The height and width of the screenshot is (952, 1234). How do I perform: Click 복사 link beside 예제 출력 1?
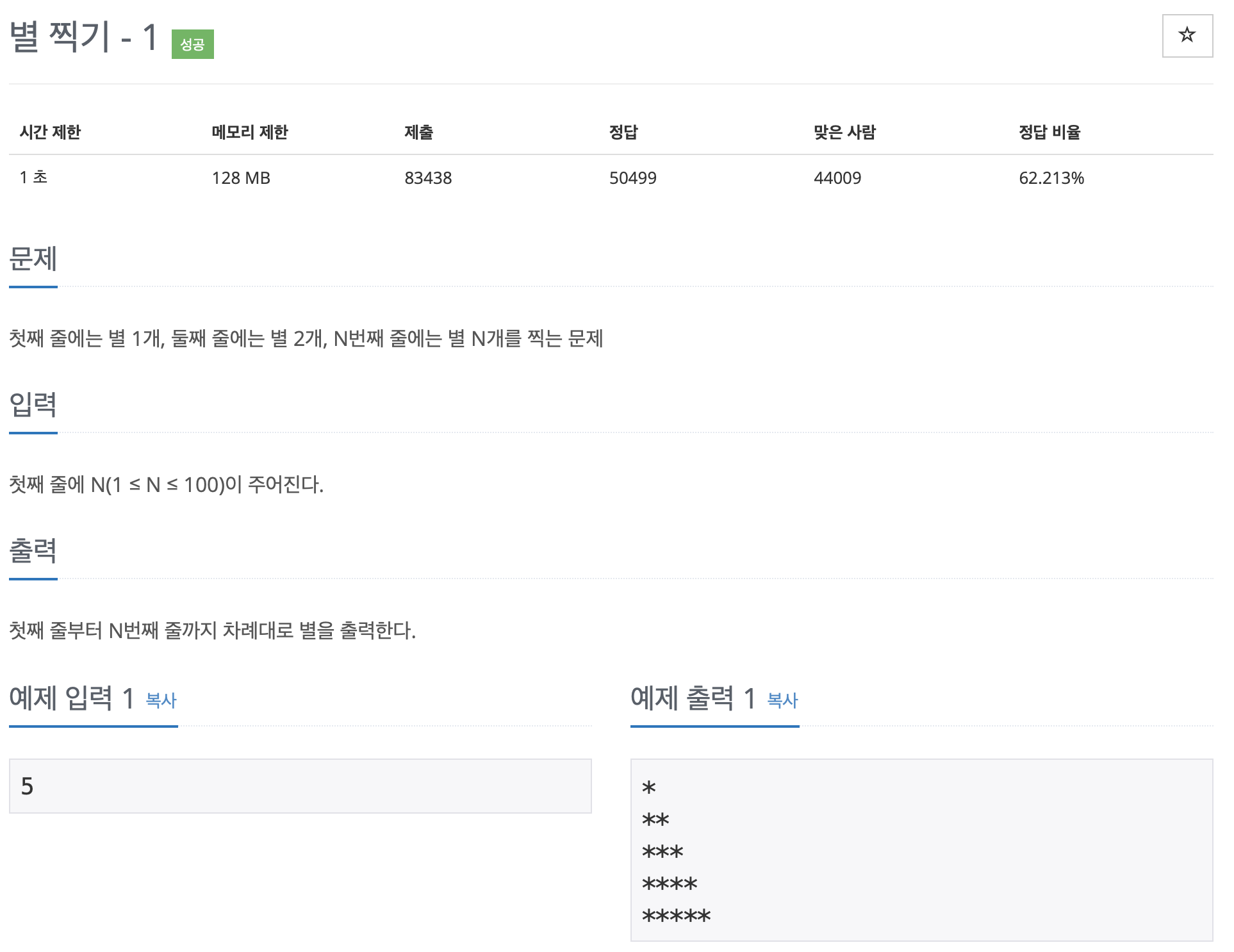[782, 700]
